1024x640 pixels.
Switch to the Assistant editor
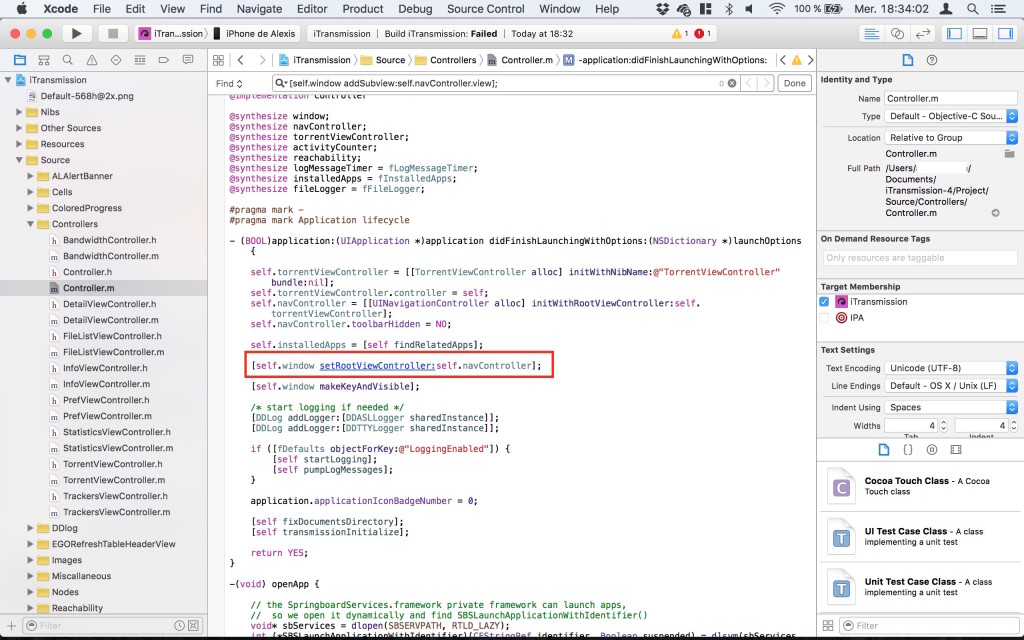pos(897,33)
